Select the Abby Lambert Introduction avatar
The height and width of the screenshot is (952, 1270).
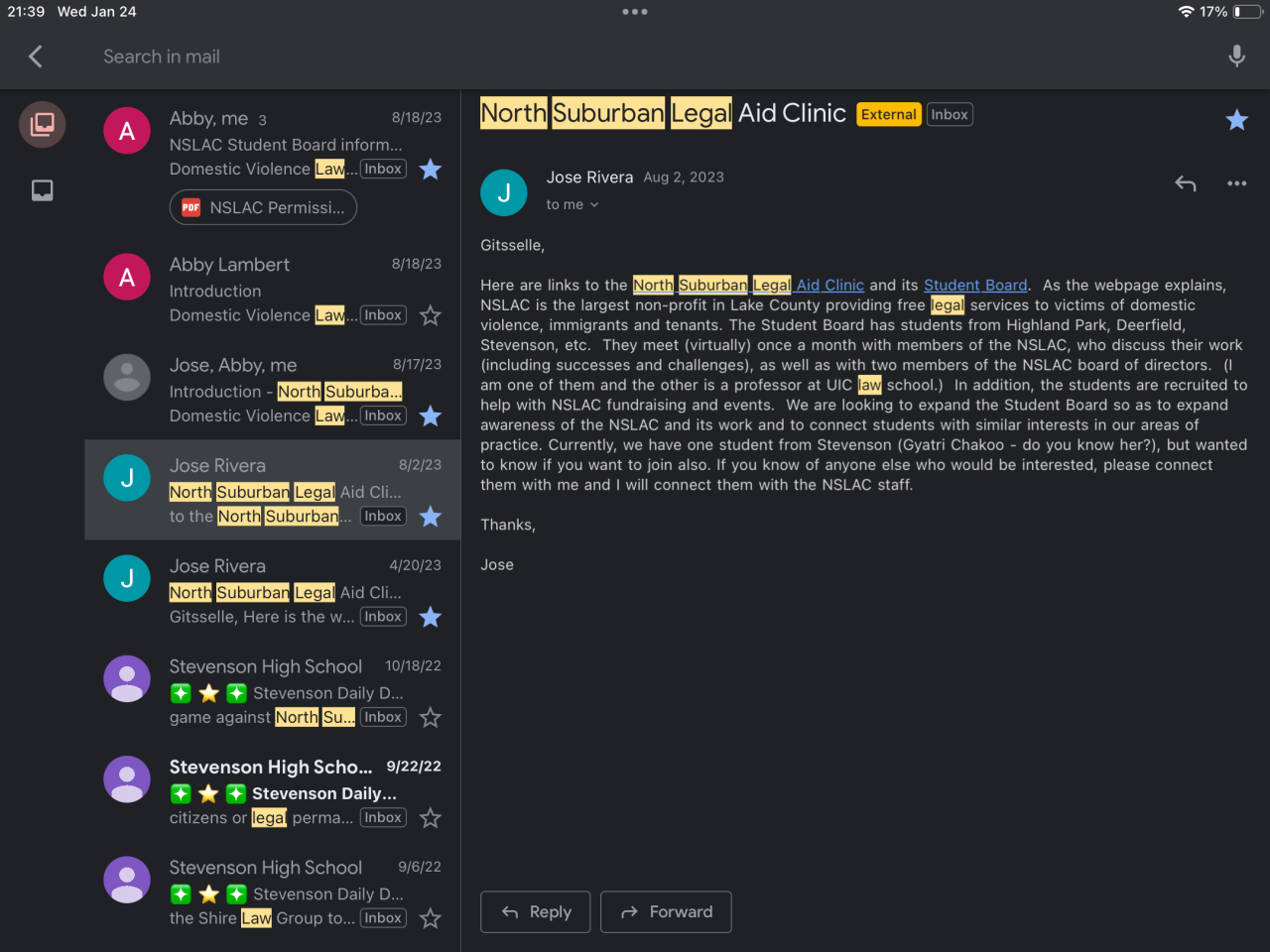point(127,278)
